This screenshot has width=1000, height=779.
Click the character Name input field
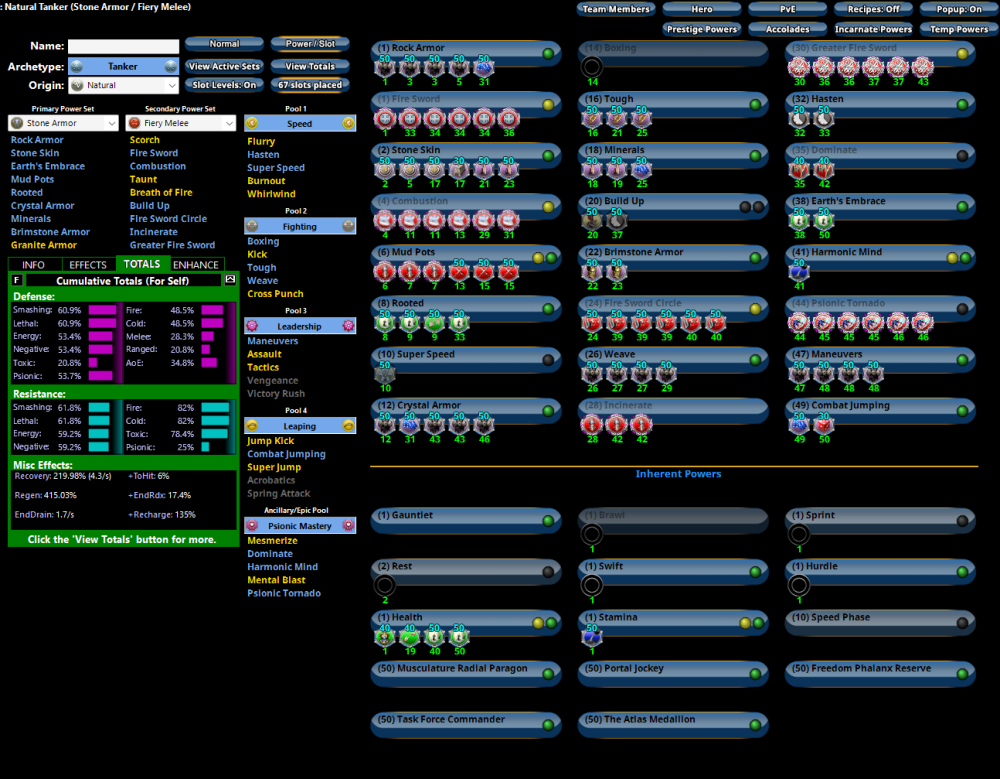pos(123,46)
